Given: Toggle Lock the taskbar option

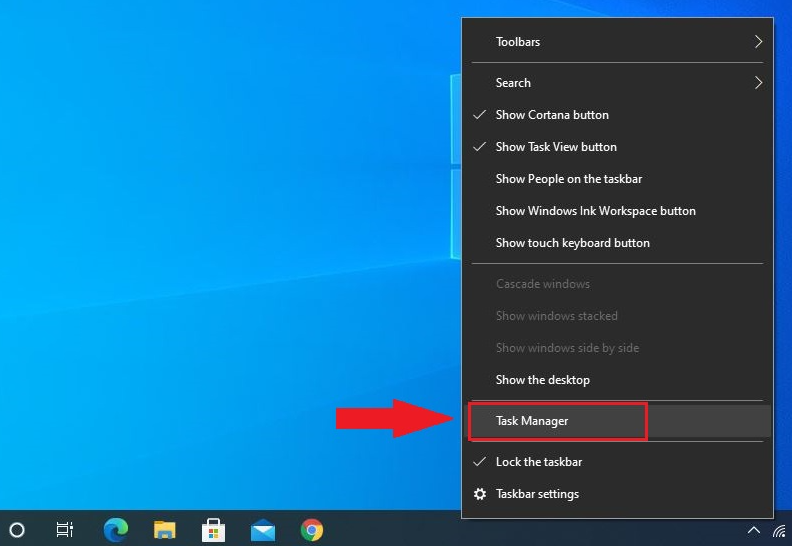Looking at the screenshot, I should 617,462.
